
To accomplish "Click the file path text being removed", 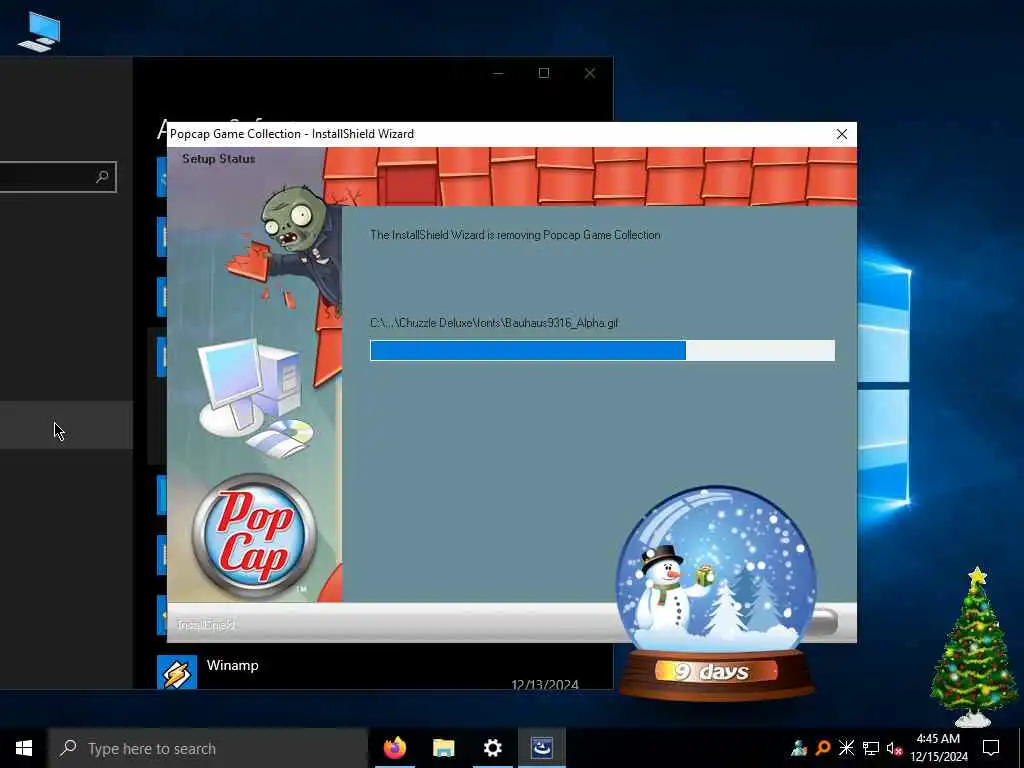I will 494,323.
